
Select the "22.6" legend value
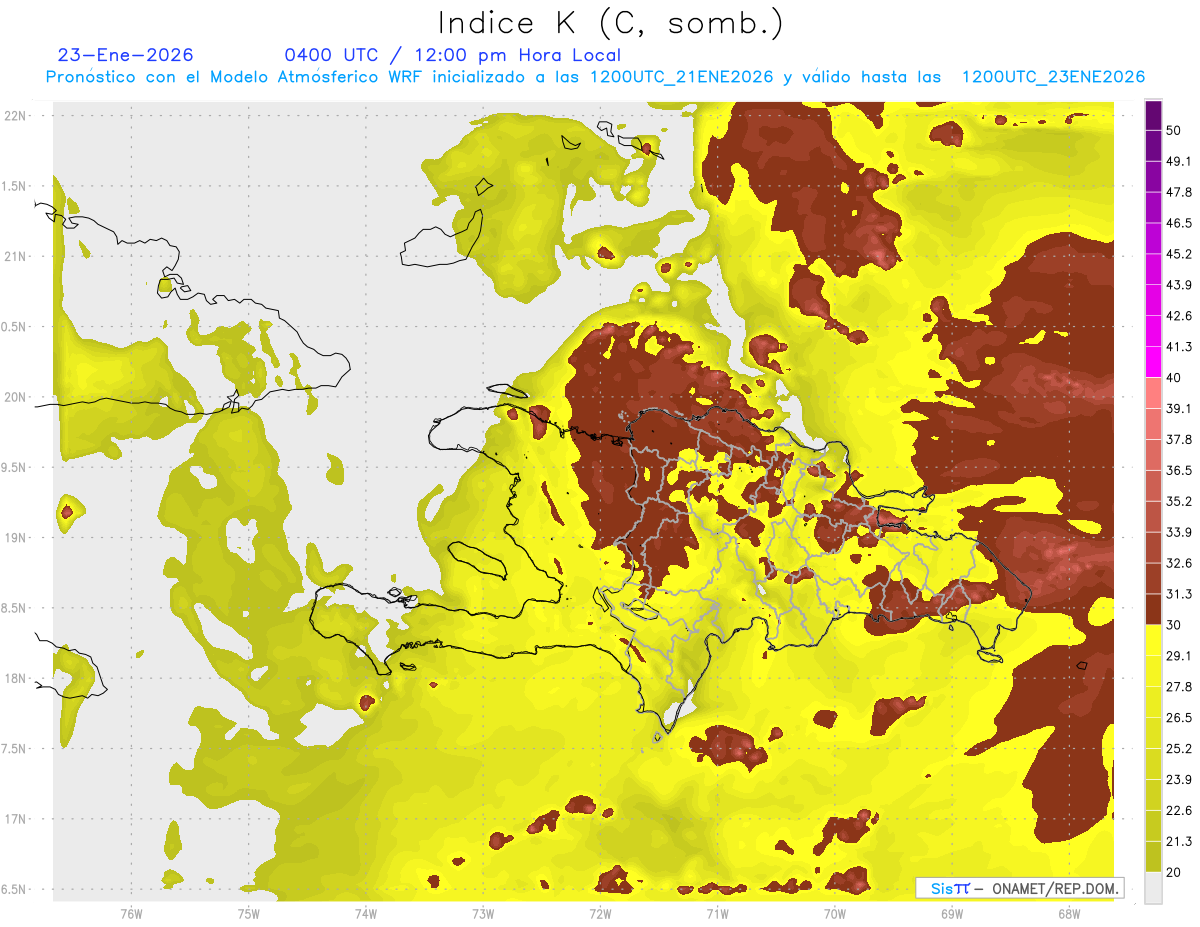[x=1179, y=811]
